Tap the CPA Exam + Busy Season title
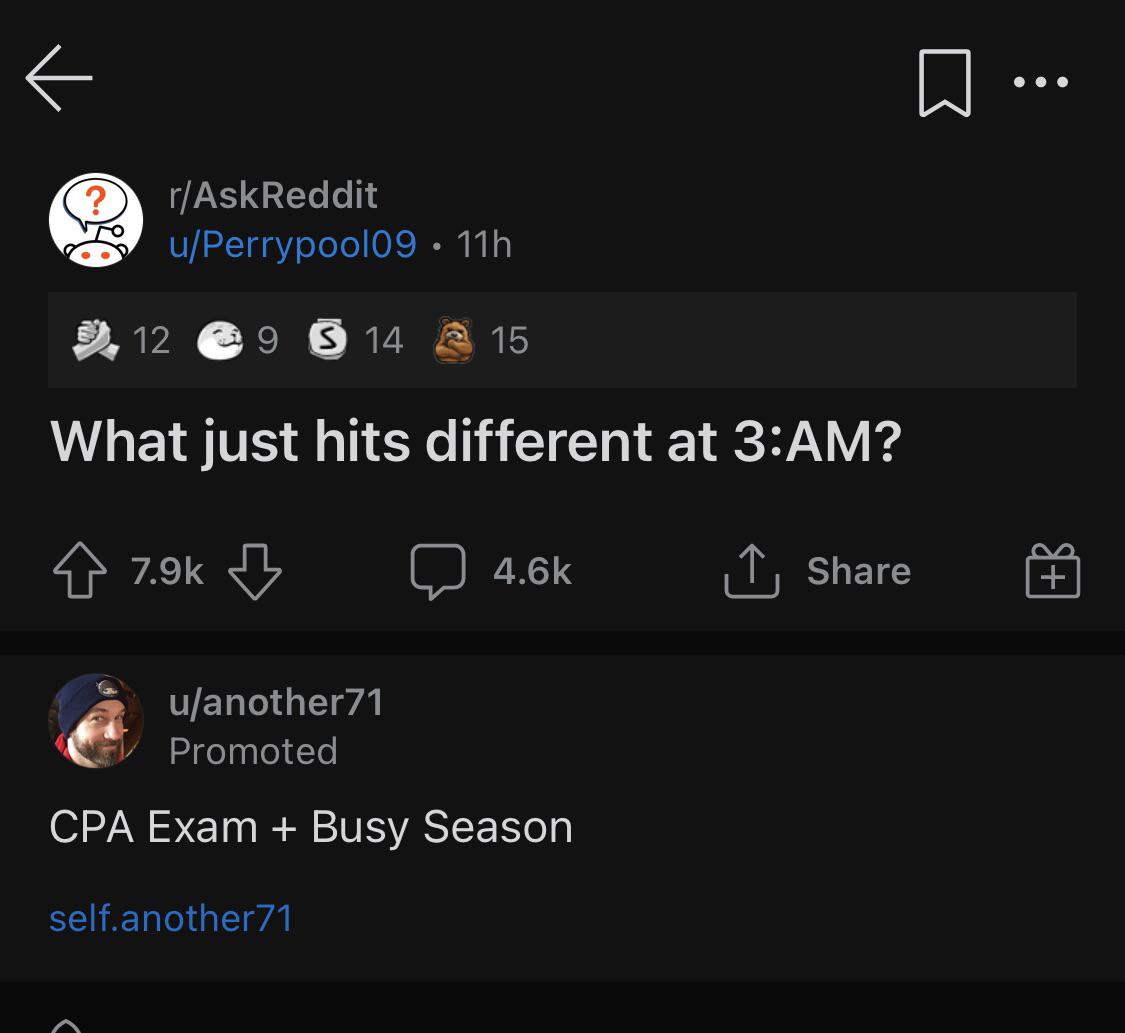 pos(310,826)
